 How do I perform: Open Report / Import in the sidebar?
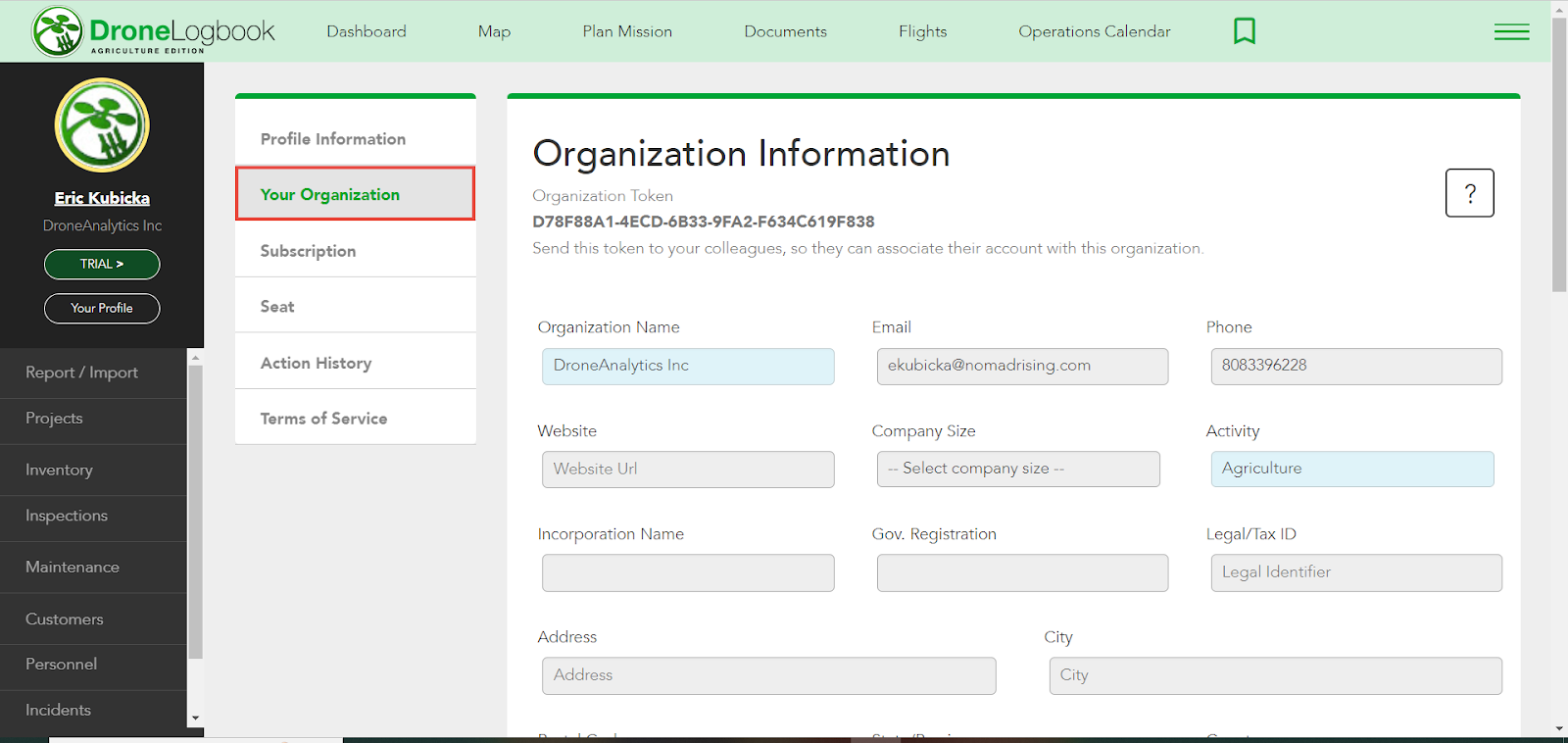pos(93,372)
